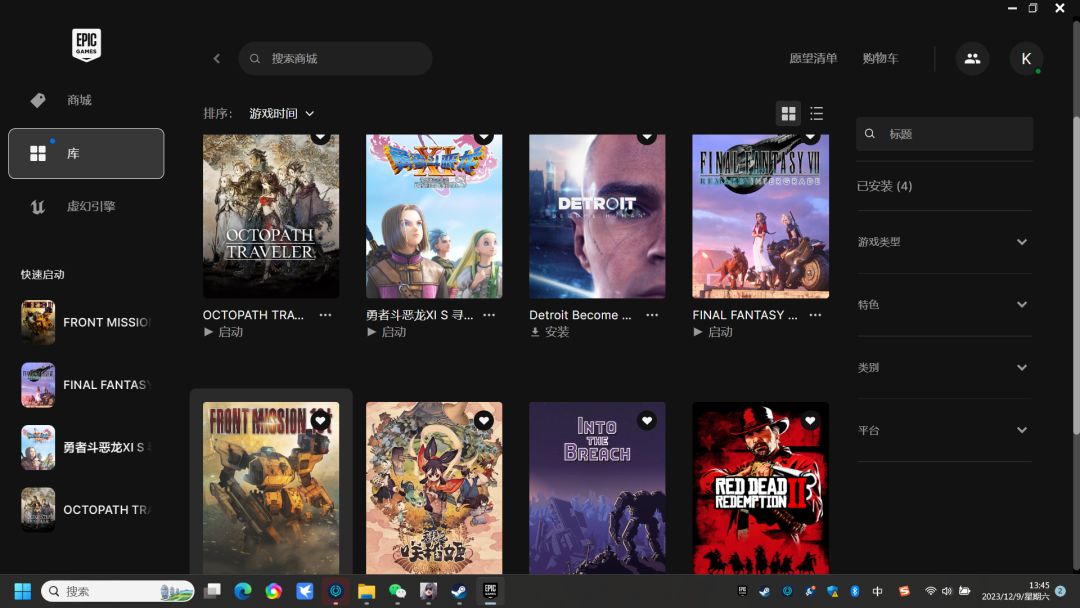
Task: Quick launch 勇者斗恶龙XI S from sidebar
Action: 86,448
